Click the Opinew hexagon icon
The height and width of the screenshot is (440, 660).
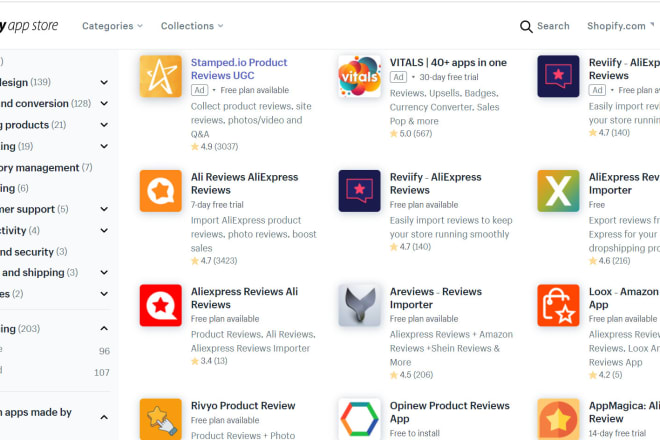coord(359,419)
